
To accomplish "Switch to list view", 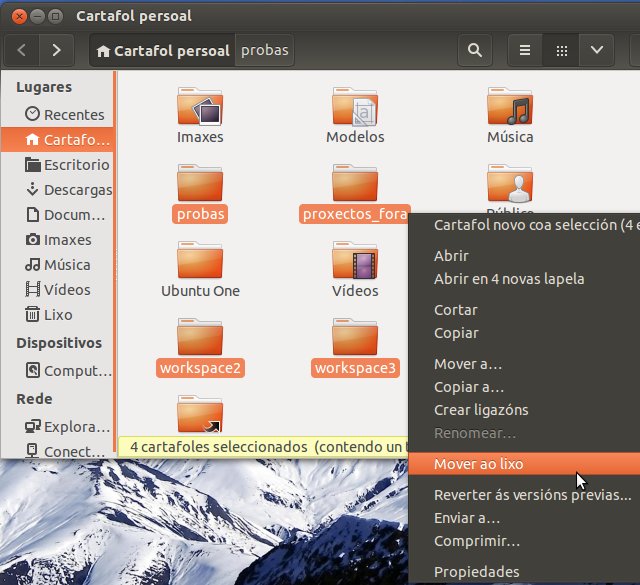I will pyautogui.click(x=525, y=50).
